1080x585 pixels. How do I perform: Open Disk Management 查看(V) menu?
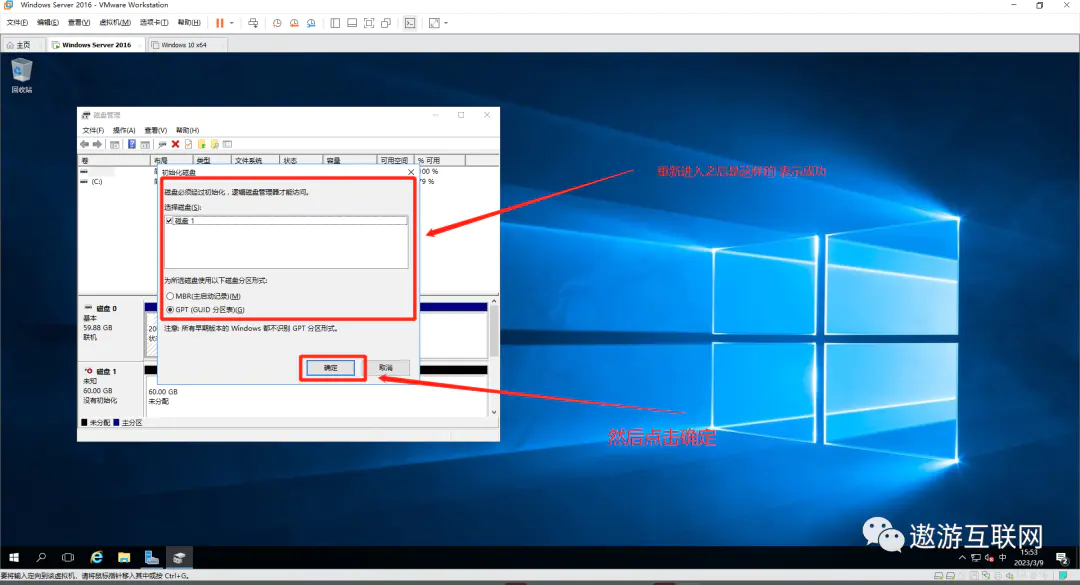[156, 130]
